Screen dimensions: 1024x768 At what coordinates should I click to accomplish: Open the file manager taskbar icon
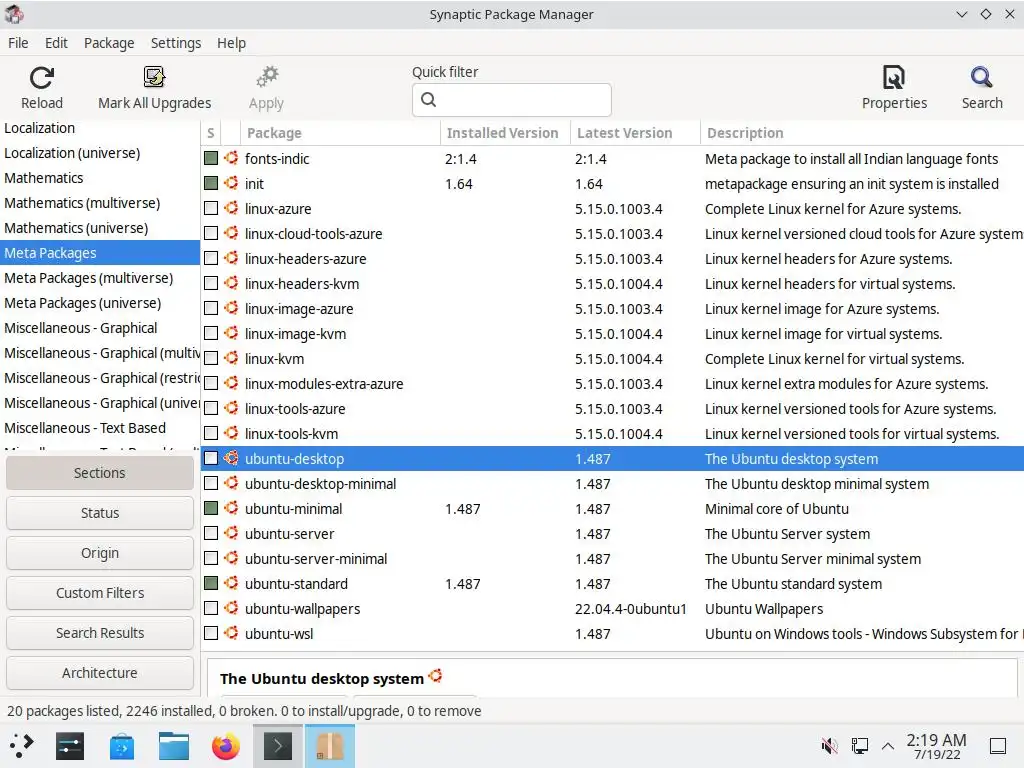coord(174,746)
